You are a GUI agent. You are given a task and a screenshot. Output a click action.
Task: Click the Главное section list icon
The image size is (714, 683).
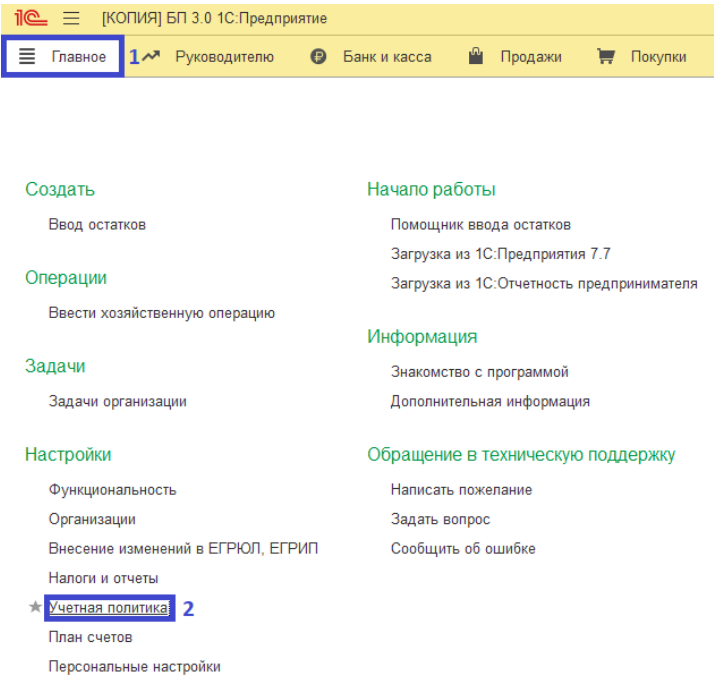click(27, 57)
